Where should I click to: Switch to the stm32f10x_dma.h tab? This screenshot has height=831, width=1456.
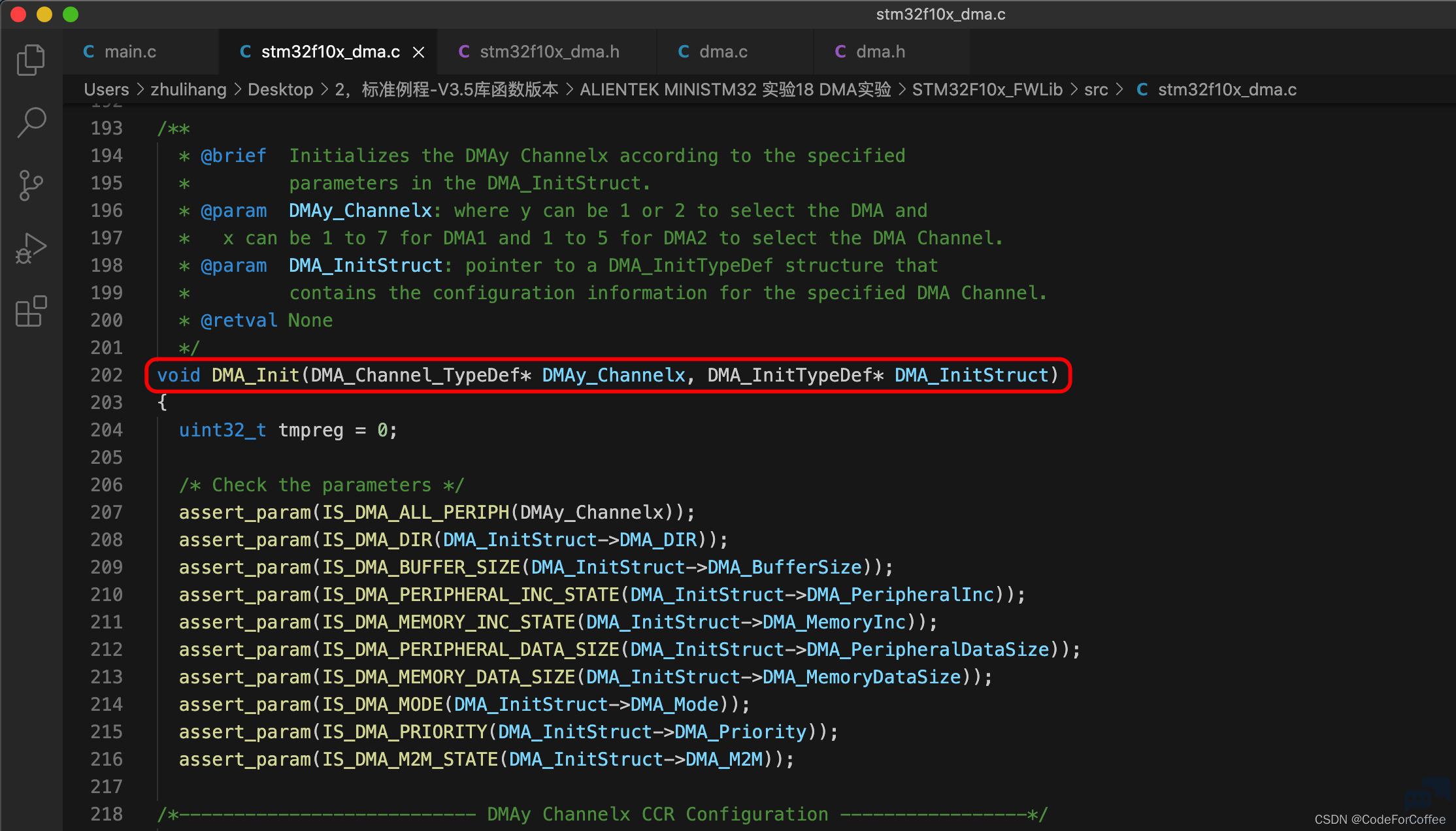pos(548,52)
